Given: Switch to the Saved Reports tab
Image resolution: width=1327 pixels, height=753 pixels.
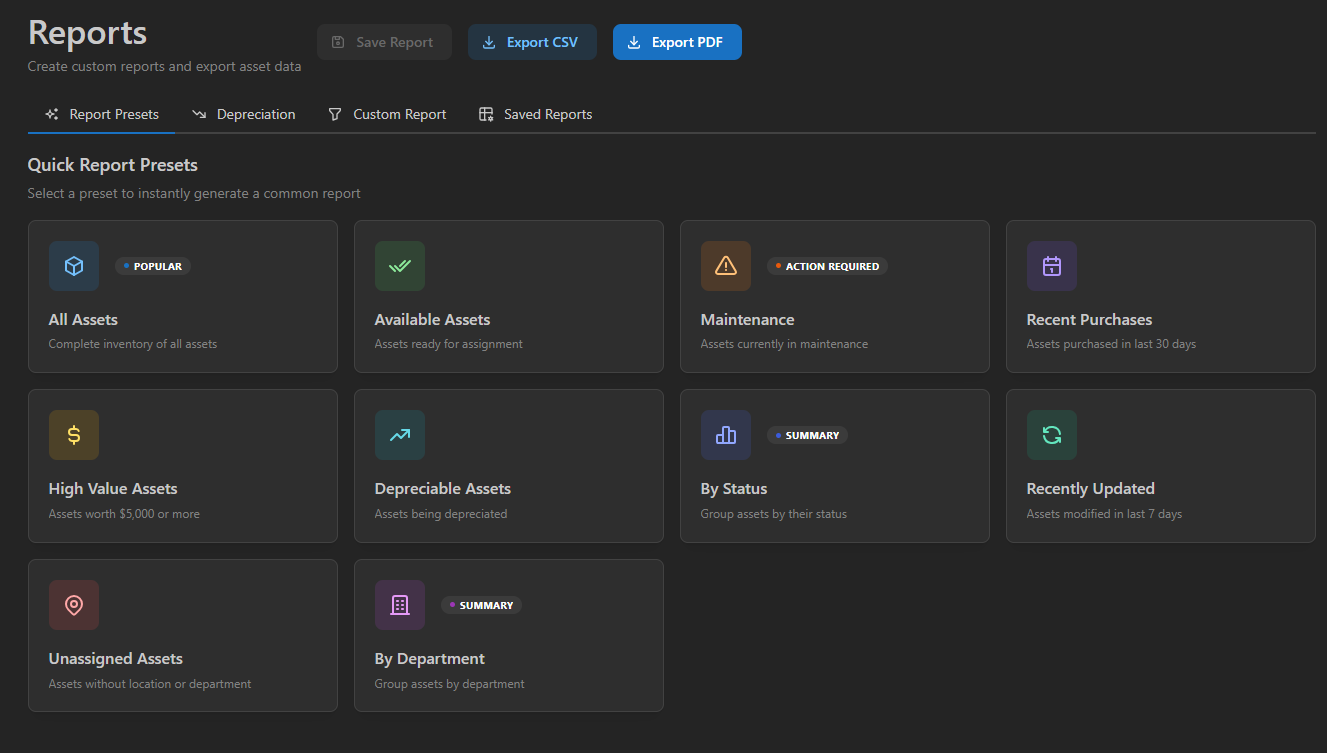Looking at the screenshot, I should pos(535,114).
